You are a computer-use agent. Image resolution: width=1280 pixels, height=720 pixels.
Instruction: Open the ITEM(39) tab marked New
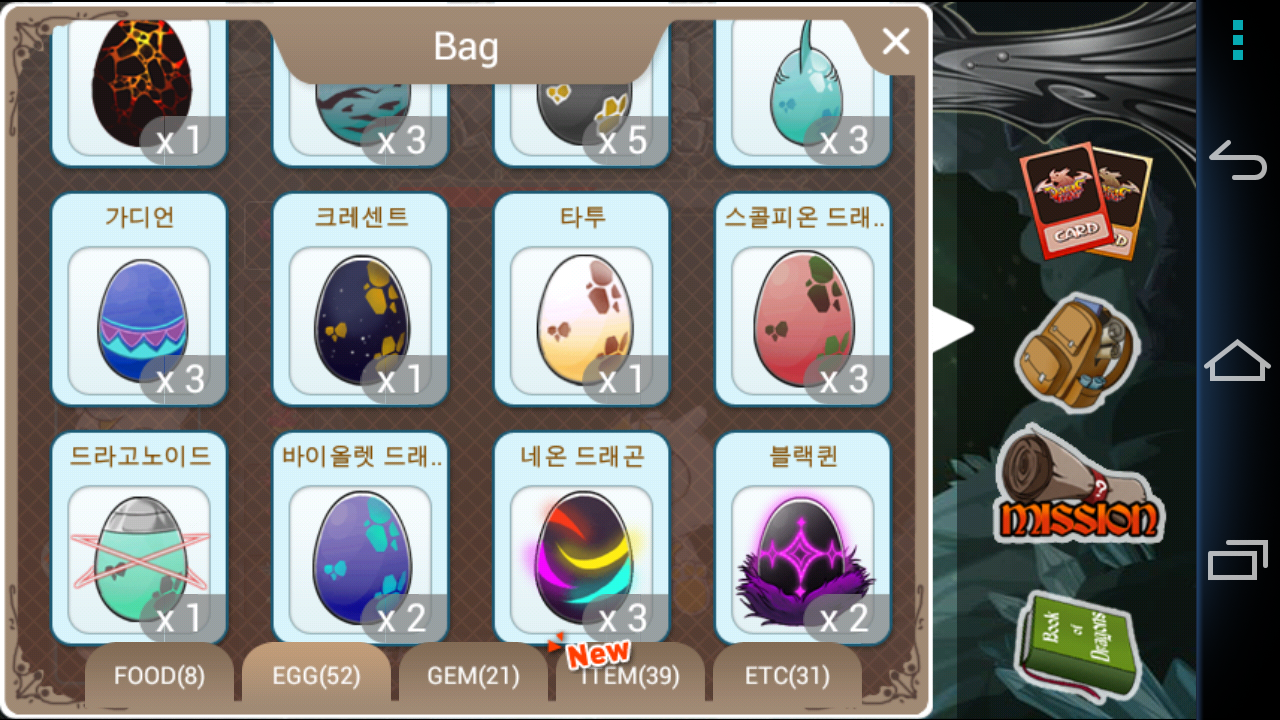pos(630,676)
